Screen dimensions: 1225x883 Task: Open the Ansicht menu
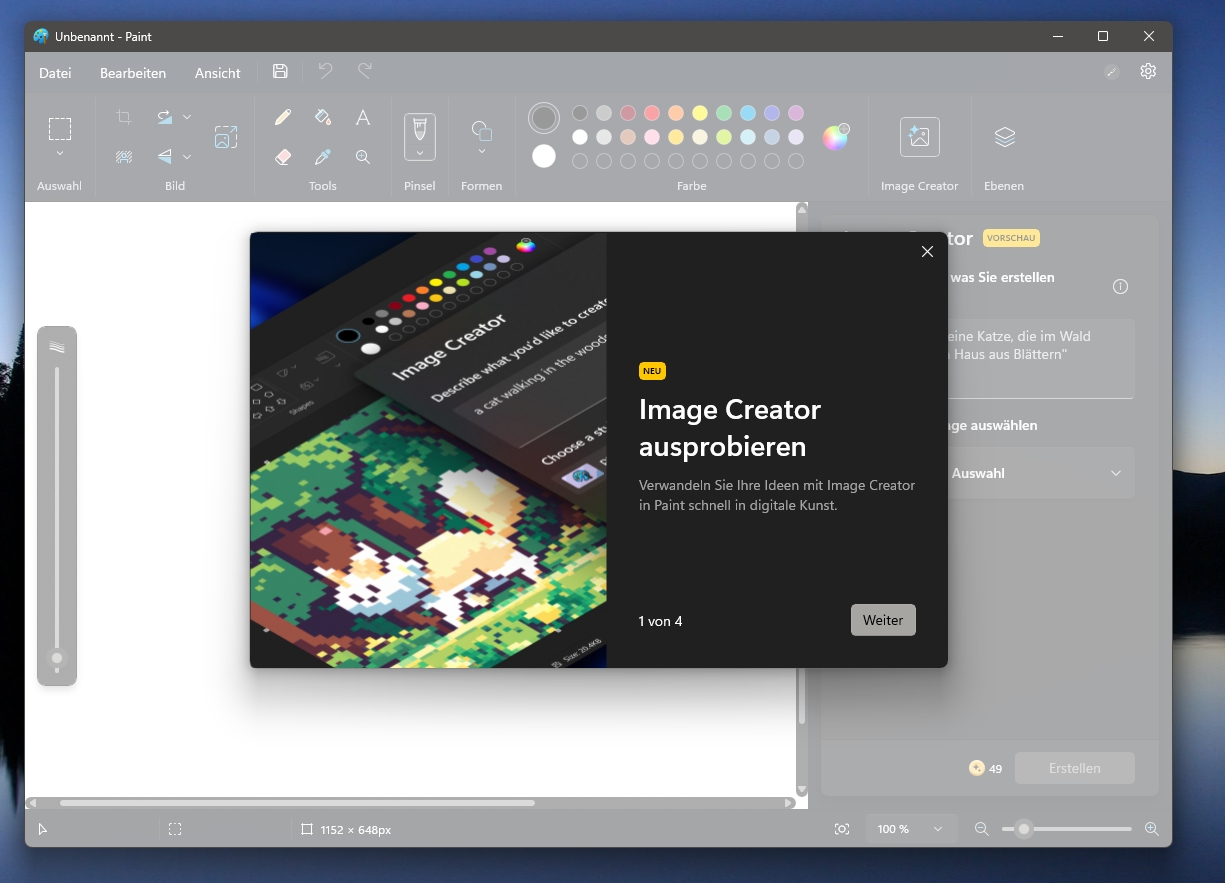pyautogui.click(x=218, y=73)
